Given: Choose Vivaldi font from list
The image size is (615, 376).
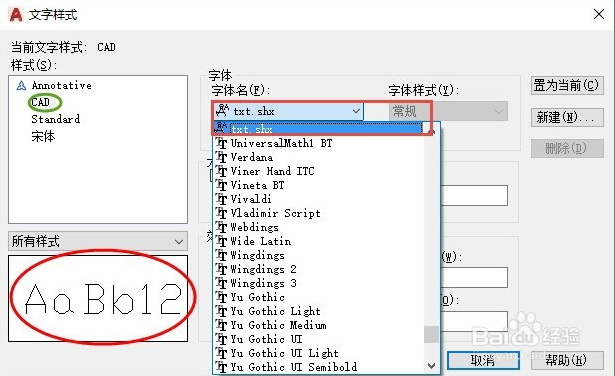Looking at the screenshot, I should point(251,199).
